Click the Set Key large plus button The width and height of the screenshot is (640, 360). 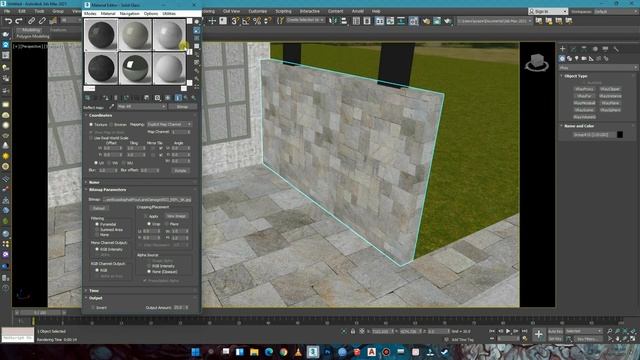pyautogui.click(x=539, y=335)
